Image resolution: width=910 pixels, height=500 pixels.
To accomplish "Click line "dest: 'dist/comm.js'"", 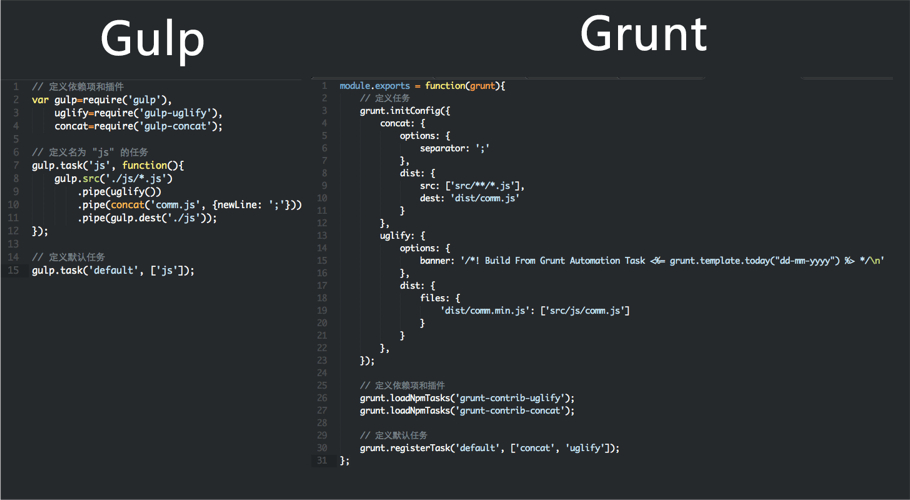I will coord(470,198).
